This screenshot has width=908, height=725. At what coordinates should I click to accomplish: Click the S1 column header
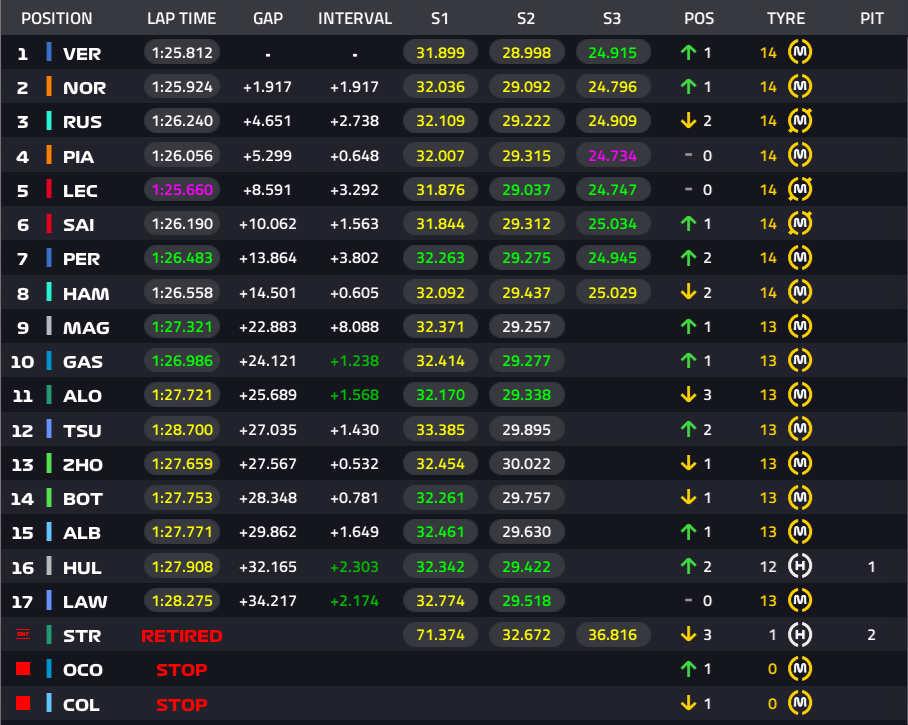[440, 19]
